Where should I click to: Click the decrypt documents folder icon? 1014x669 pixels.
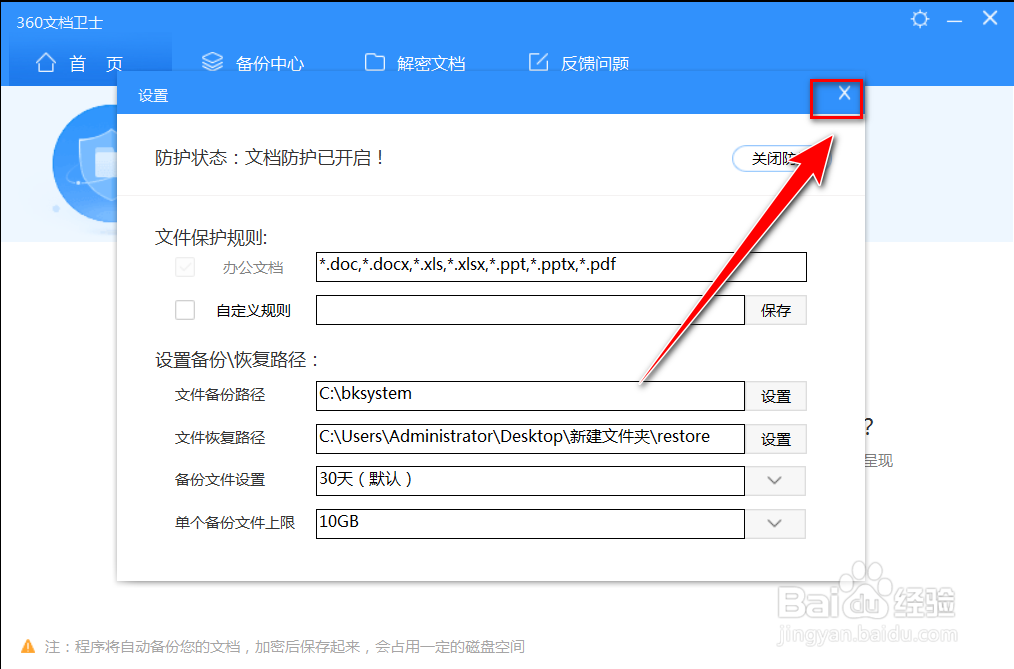click(x=374, y=62)
